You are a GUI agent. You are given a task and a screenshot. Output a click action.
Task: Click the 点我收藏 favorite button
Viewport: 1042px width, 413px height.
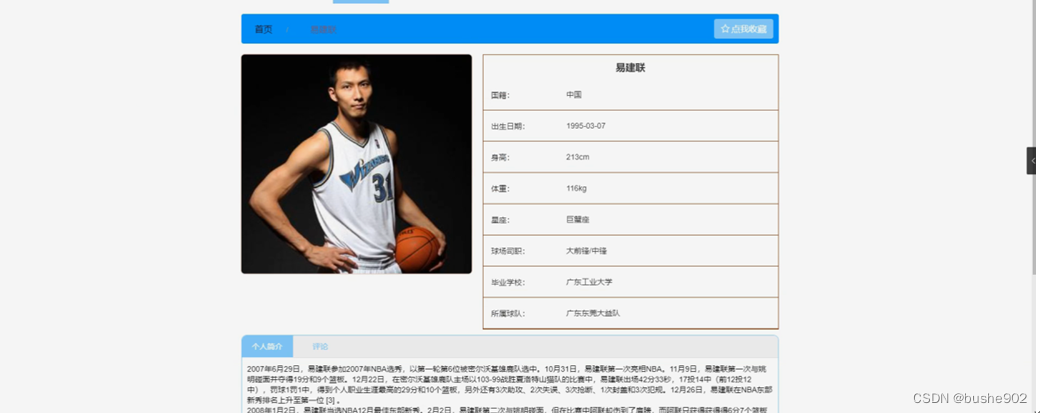point(743,29)
